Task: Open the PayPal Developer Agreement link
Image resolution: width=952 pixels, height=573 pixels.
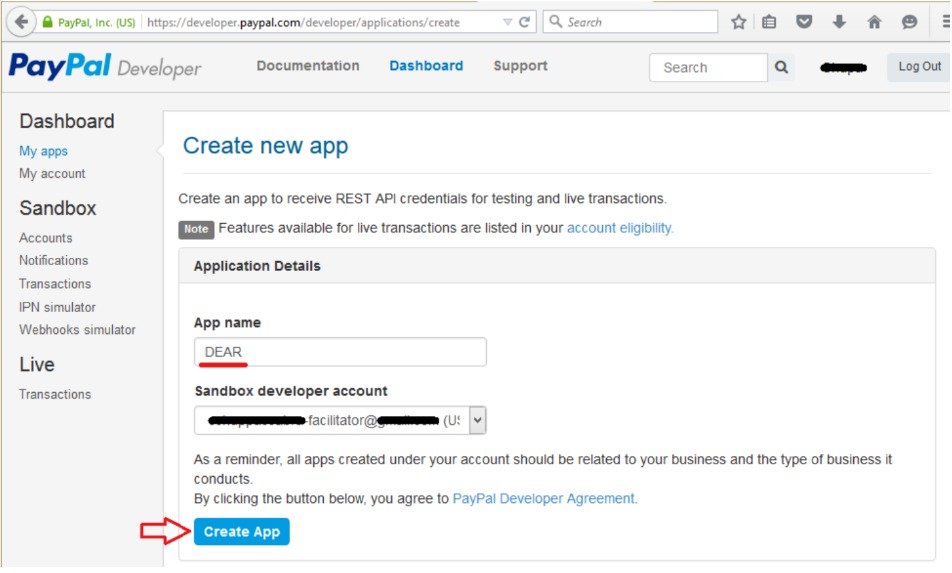Action: 545,498
